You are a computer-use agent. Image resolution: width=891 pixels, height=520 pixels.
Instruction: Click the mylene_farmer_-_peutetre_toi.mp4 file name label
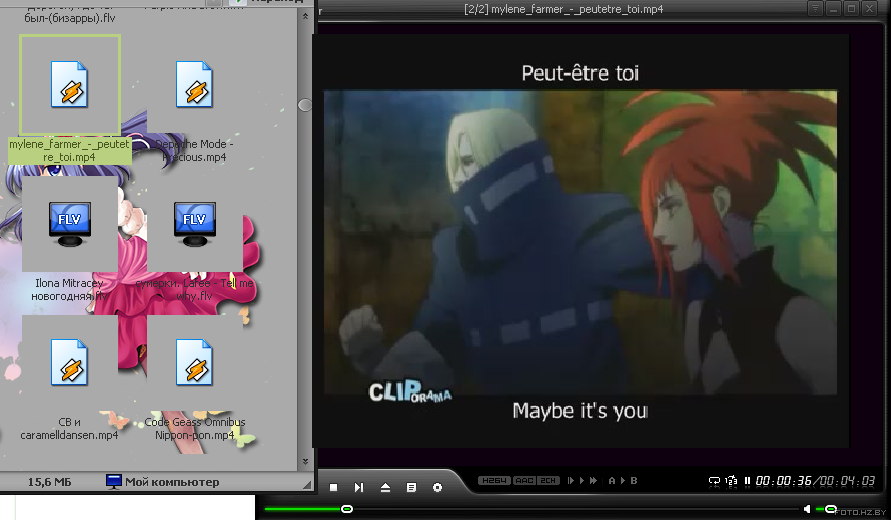click(x=69, y=151)
